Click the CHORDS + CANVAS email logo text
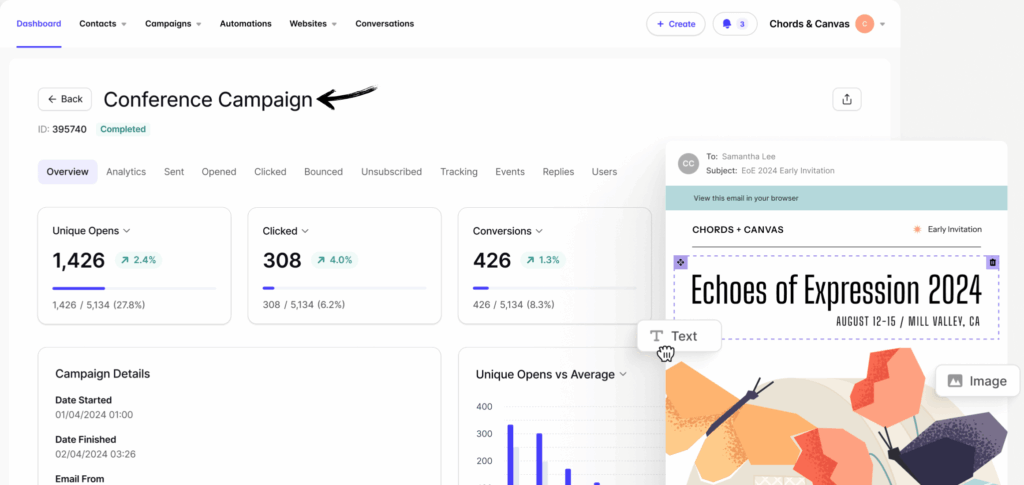Image resolution: width=1024 pixels, height=485 pixels. pos(738,230)
